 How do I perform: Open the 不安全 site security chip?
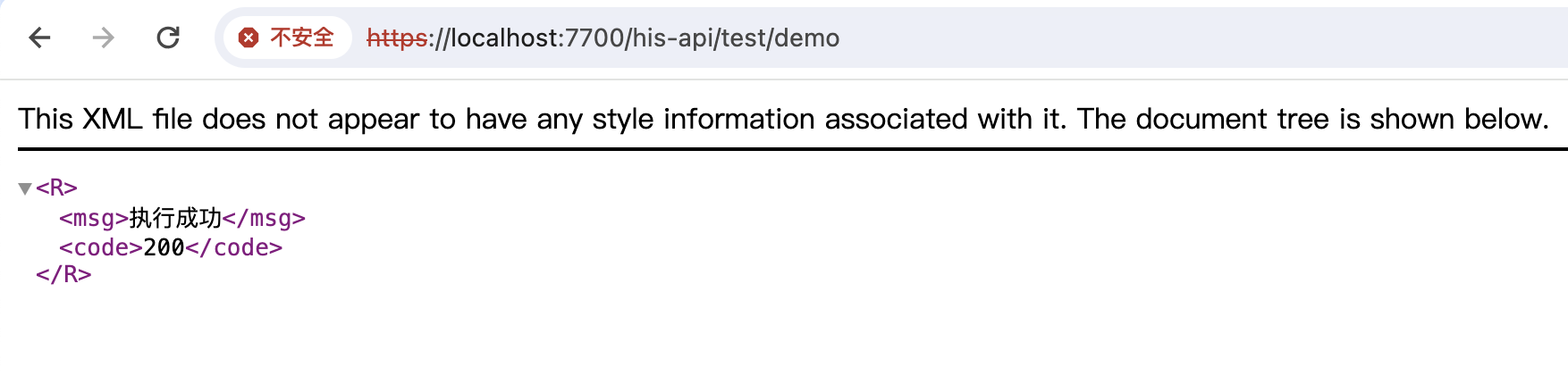click(x=287, y=38)
